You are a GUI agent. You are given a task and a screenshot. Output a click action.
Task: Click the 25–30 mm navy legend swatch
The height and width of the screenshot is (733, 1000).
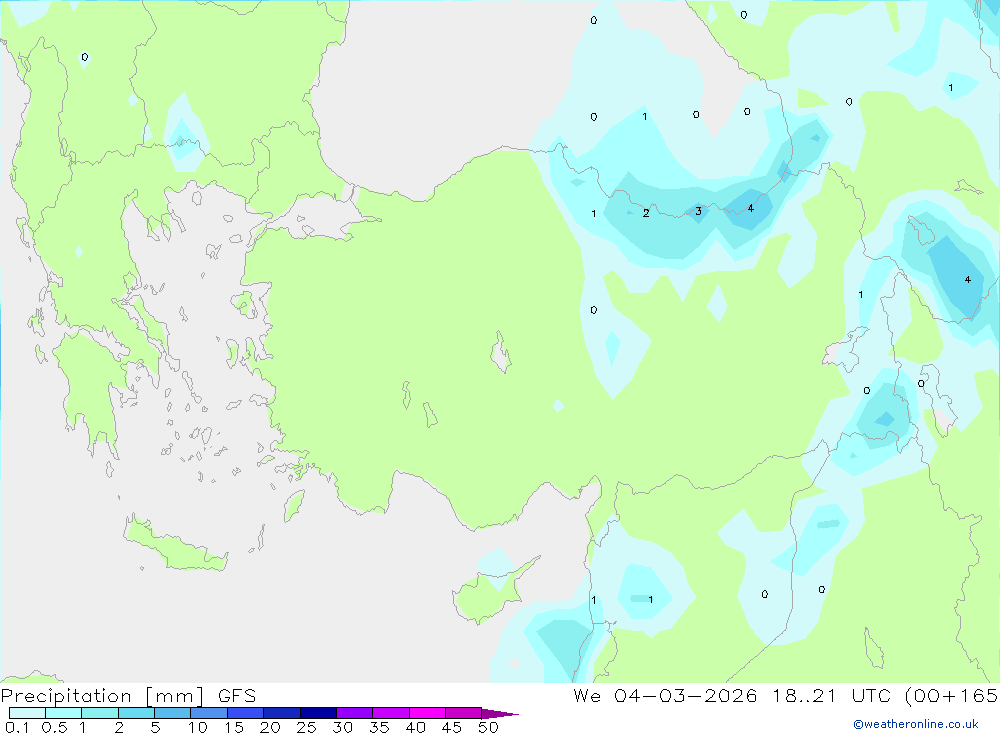[x=318, y=713]
